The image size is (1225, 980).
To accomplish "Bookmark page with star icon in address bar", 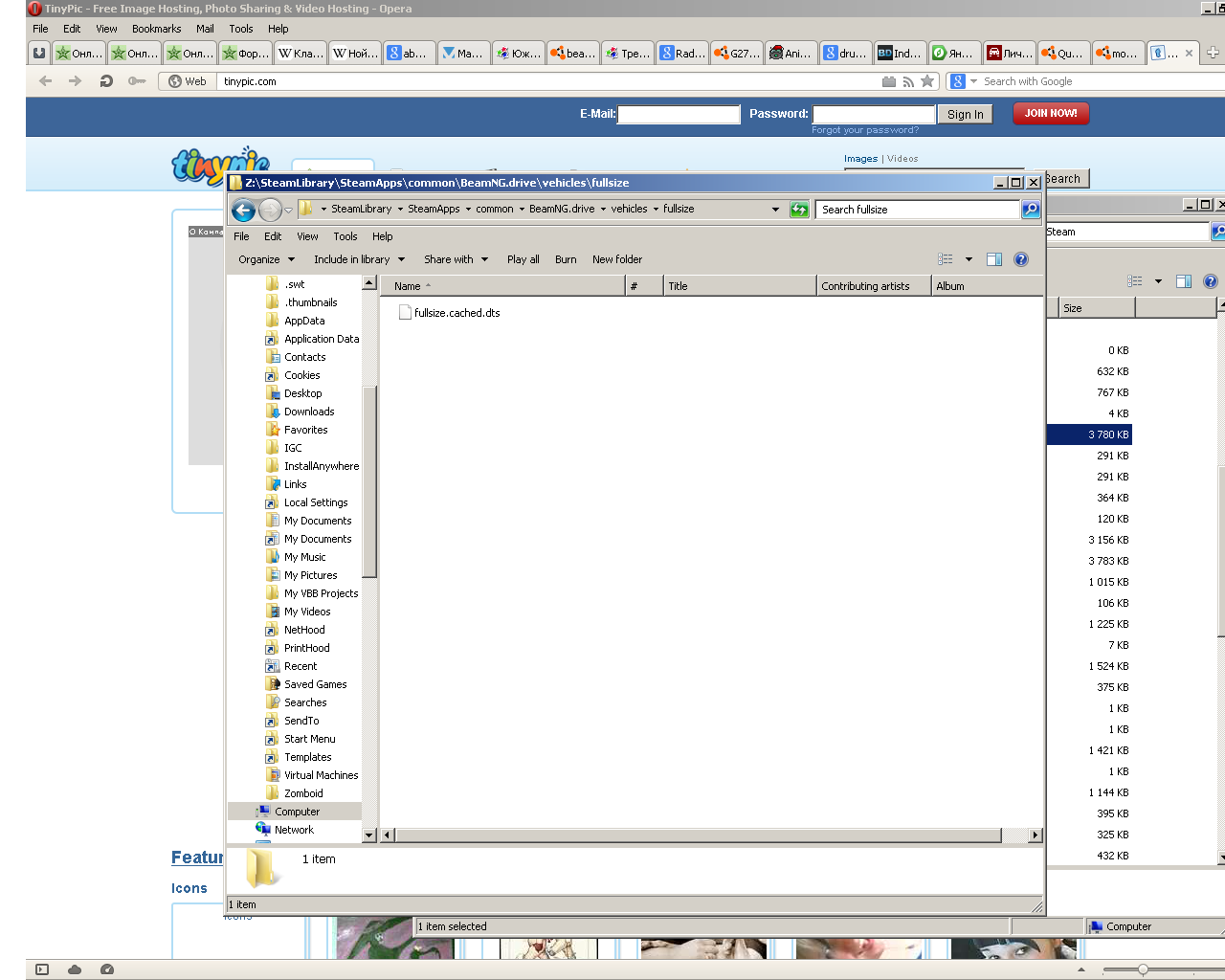I will (927, 81).
